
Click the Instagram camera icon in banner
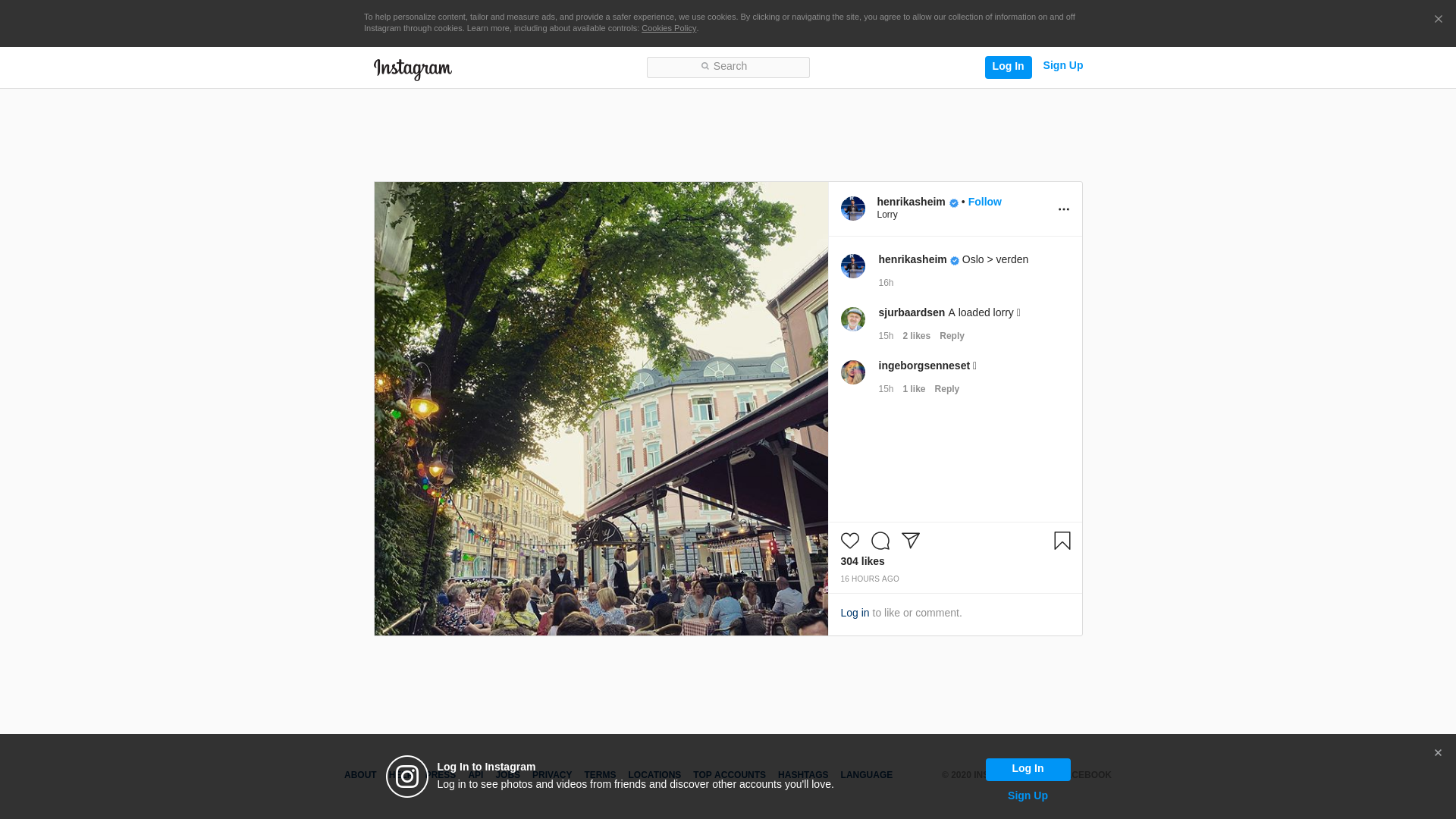pyautogui.click(x=407, y=777)
